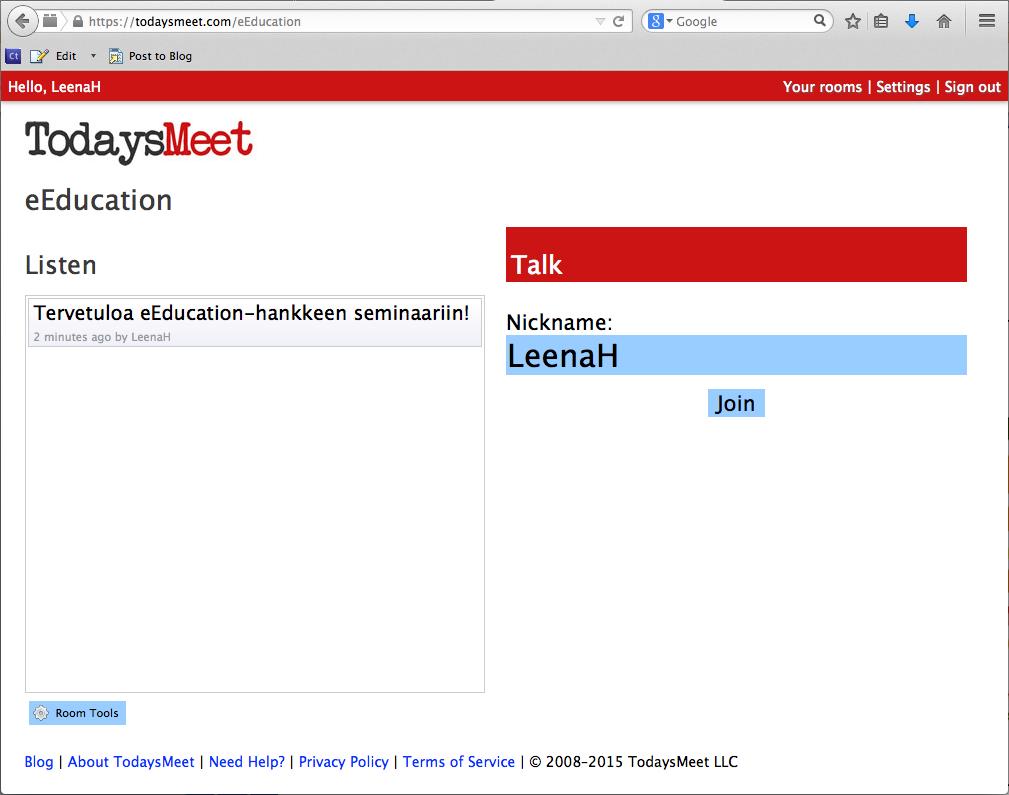
Task: Click the Talk section header
Action: tap(736, 254)
